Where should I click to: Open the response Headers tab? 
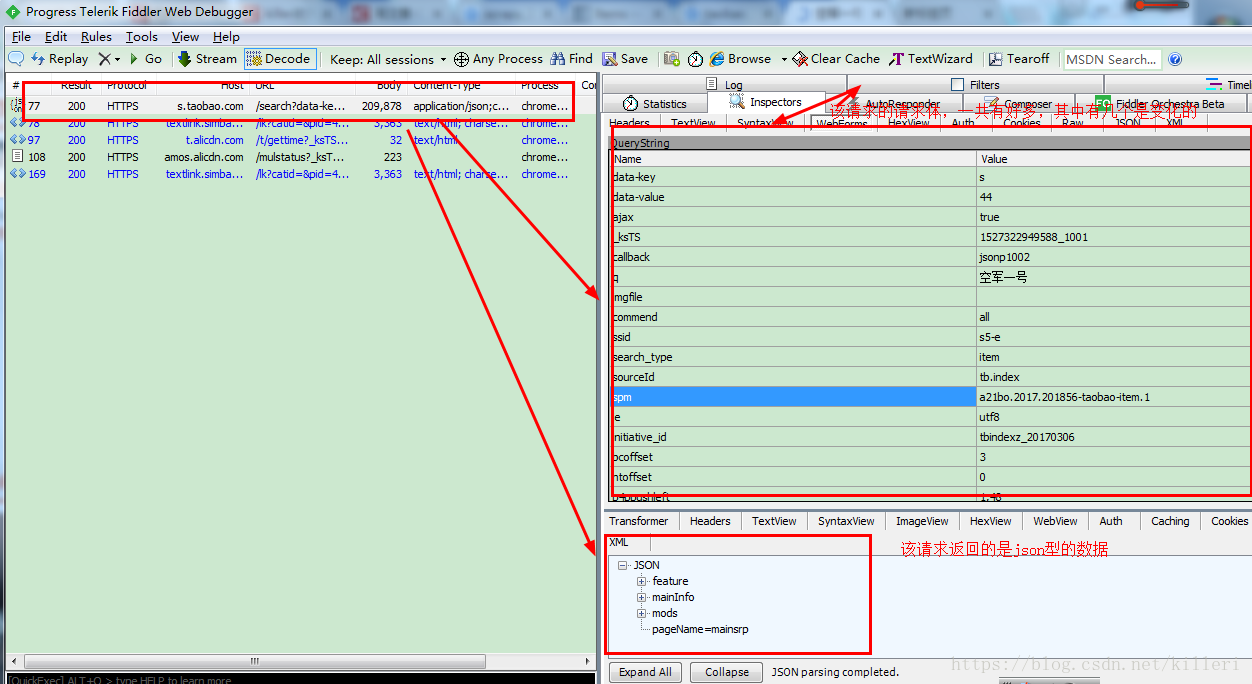tap(710, 521)
